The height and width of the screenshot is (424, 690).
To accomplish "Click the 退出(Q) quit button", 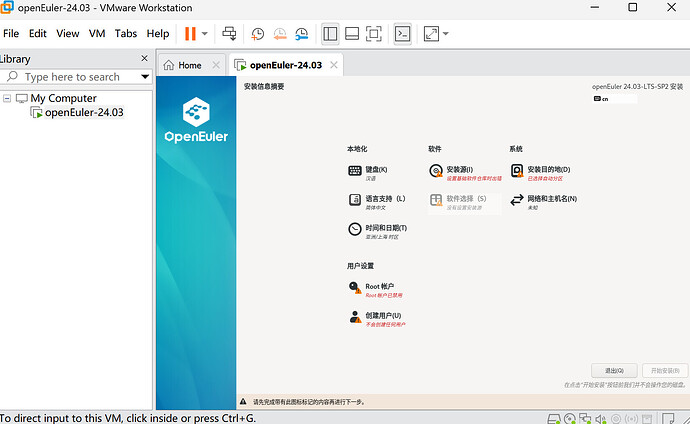I will click(614, 370).
